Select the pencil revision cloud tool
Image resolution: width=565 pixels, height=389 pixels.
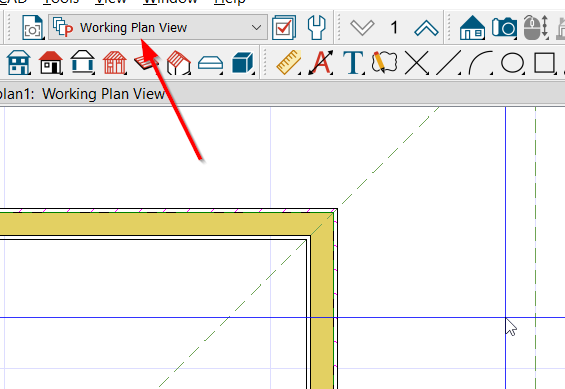click(x=384, y=63)
